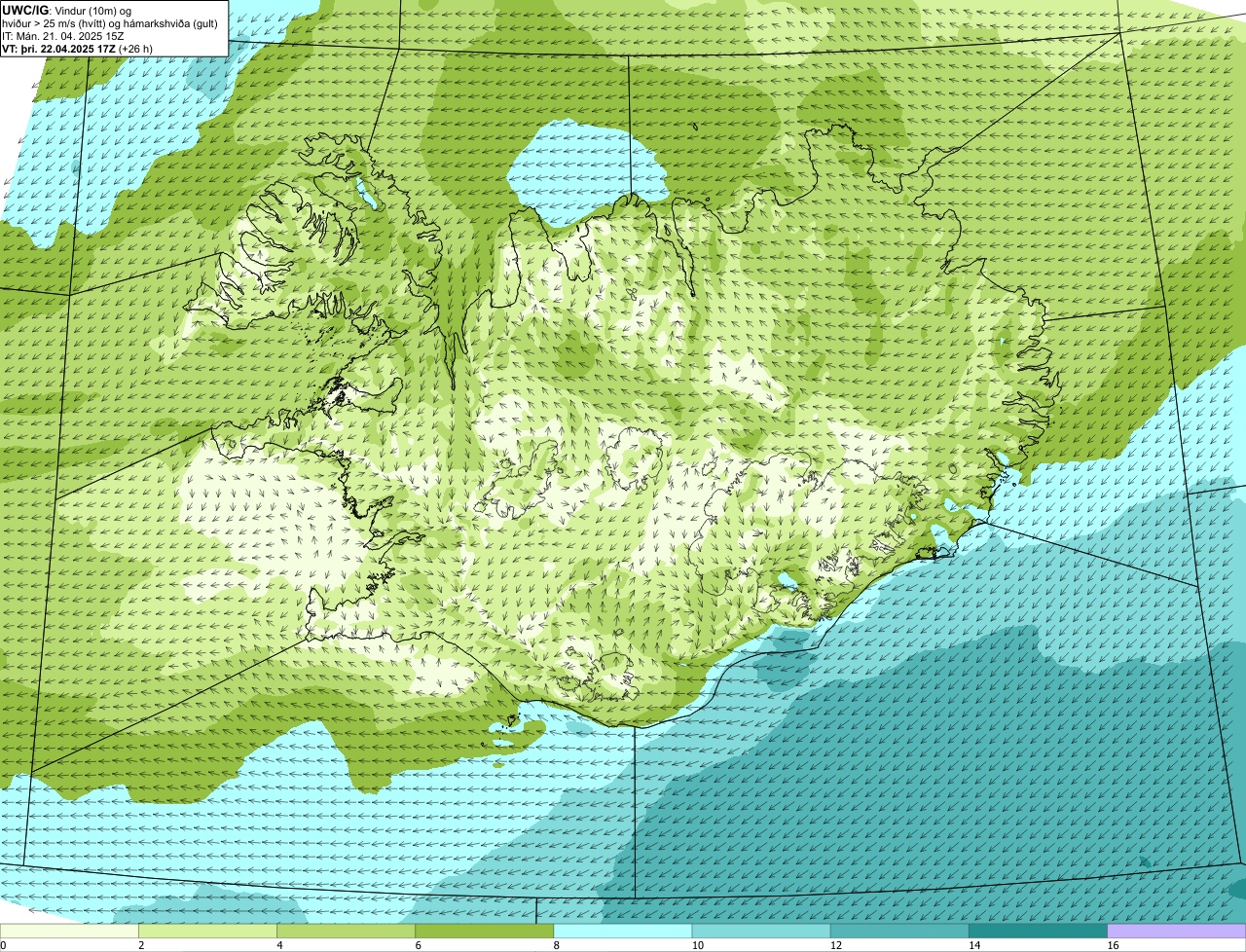This screenshot has width=1246, height=952.
Task: Click the 0–2 m/s palest legend swatch
Action: (69, 931)
